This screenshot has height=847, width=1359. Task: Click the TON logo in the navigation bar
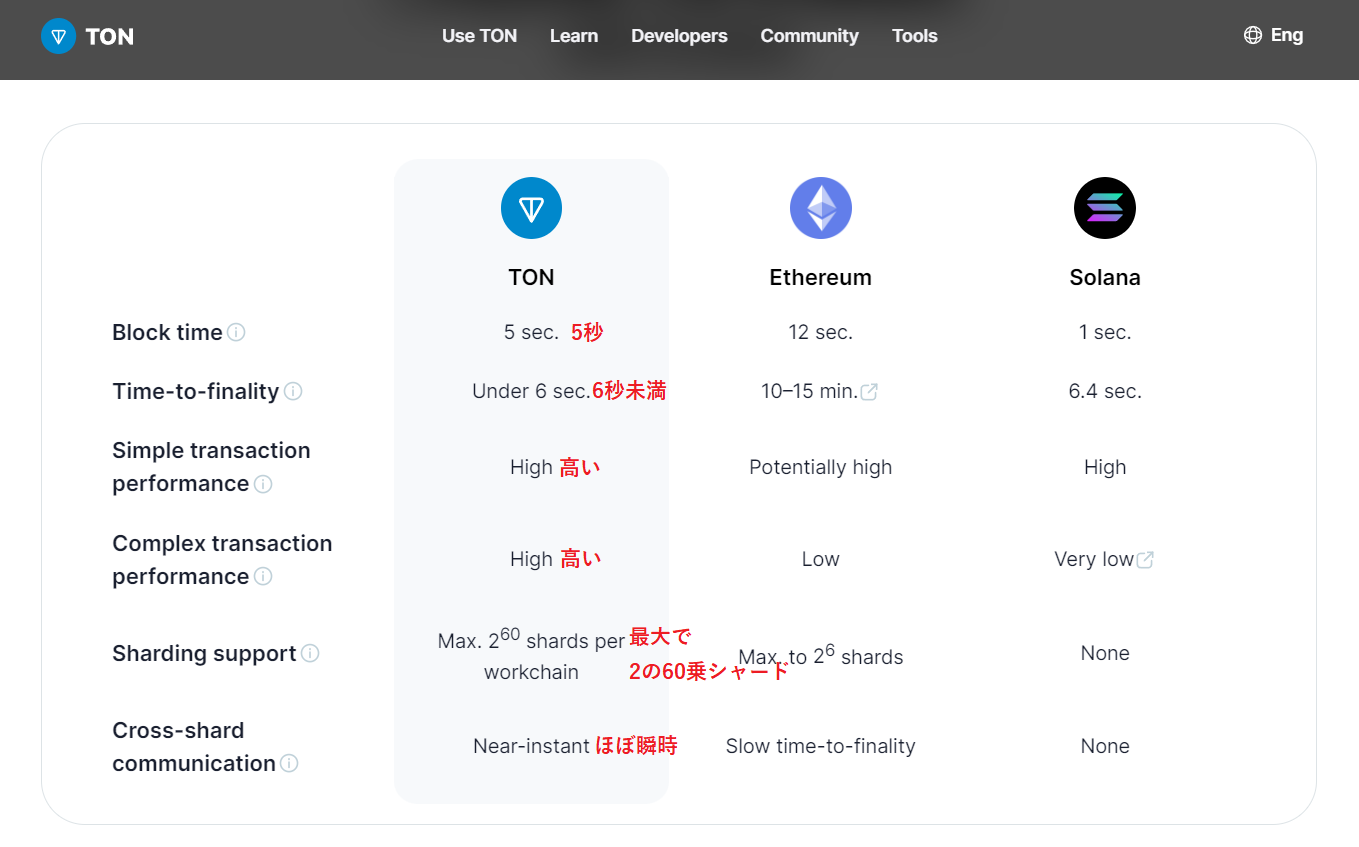pos(87,36)
